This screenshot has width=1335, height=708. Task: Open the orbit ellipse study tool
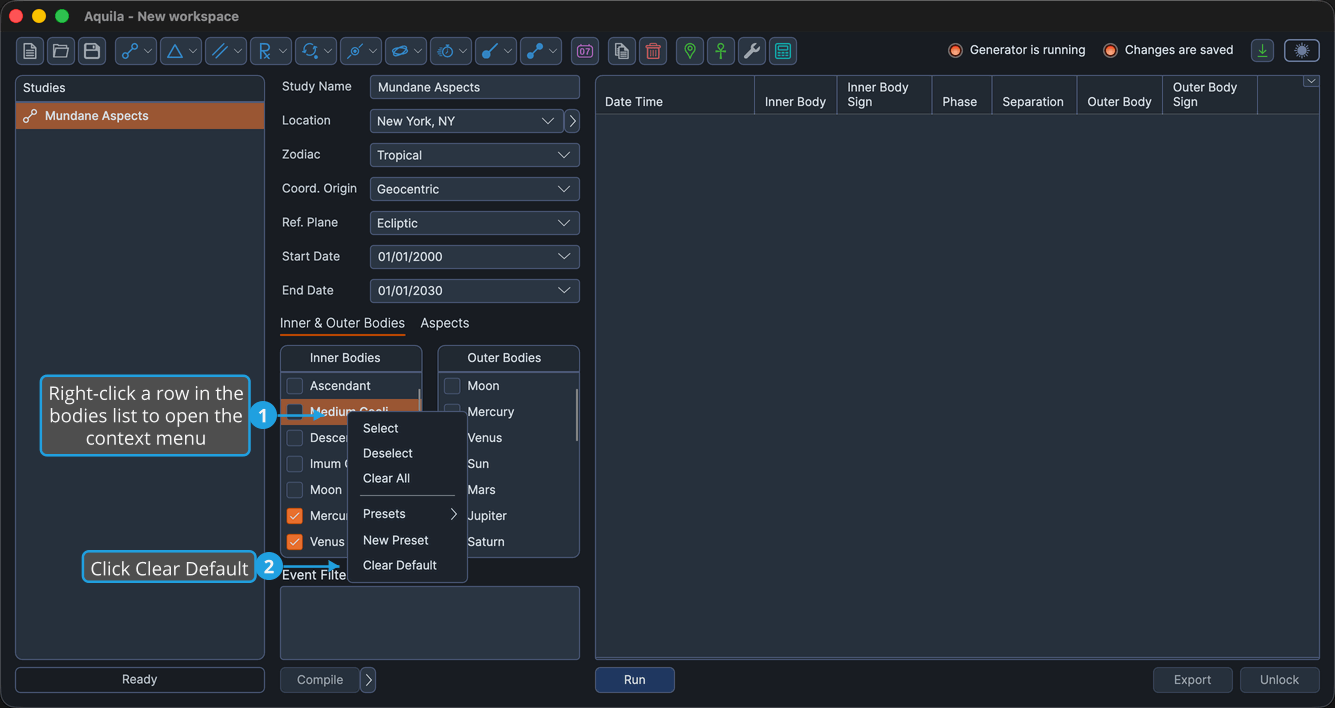pyautogui.click(x=405, y=51)
